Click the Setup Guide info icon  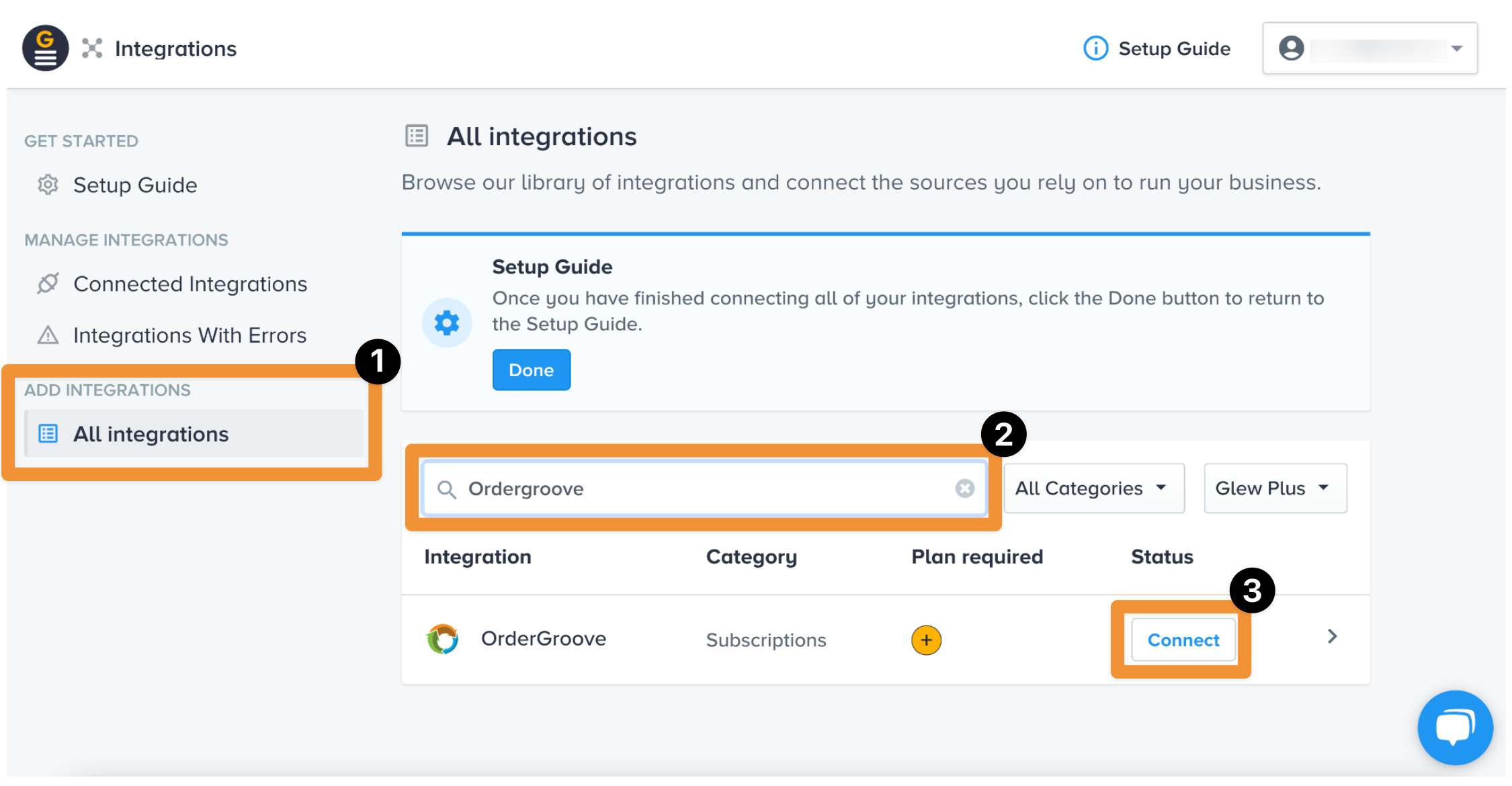tap(1095, 48)
